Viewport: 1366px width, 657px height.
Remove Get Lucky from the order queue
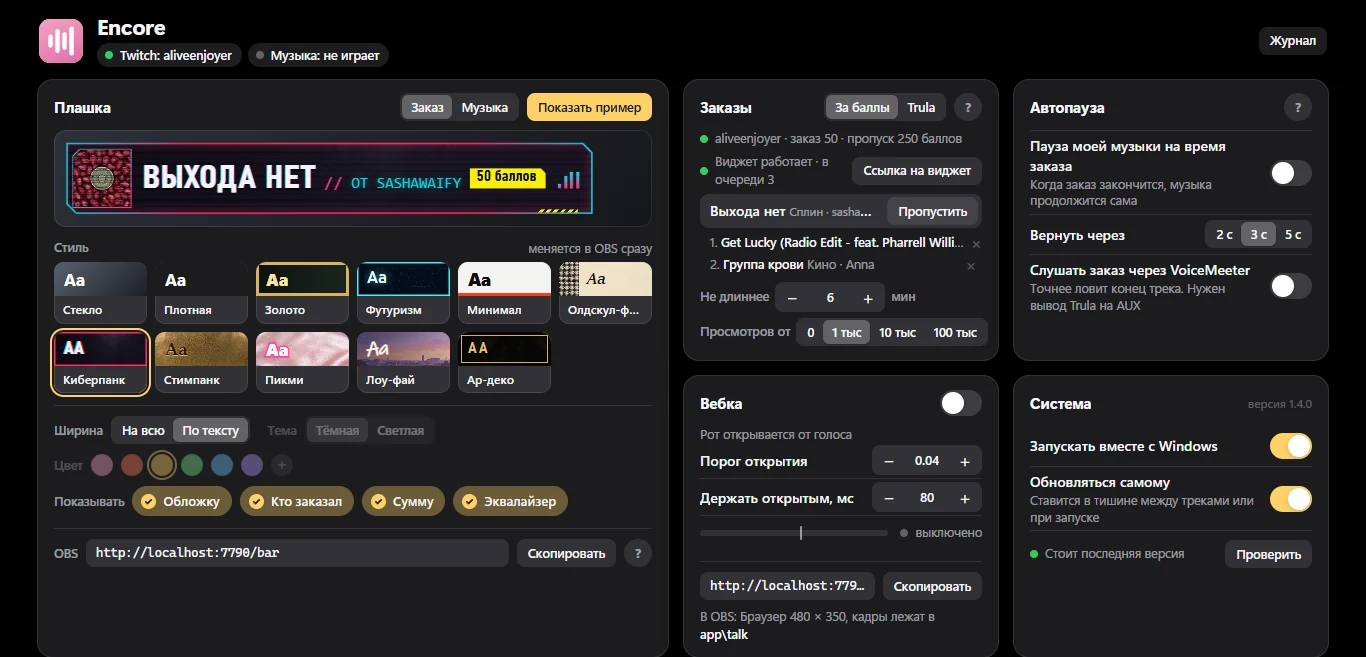(976, 244)
